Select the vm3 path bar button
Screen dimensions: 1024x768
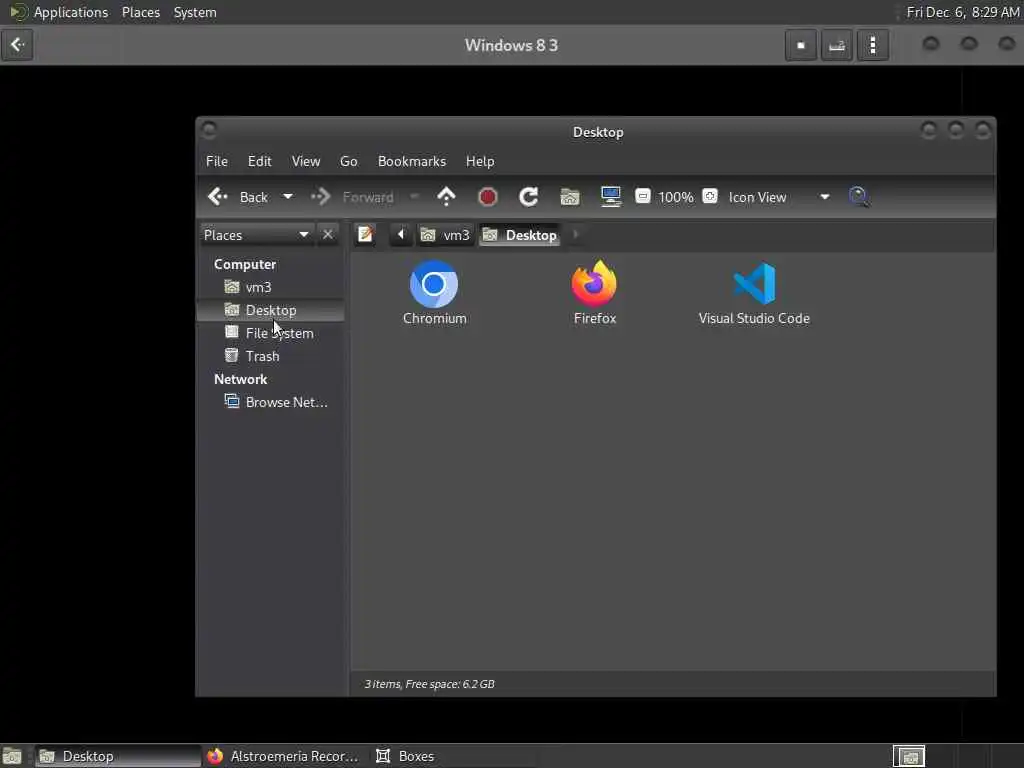coord(445,235)
